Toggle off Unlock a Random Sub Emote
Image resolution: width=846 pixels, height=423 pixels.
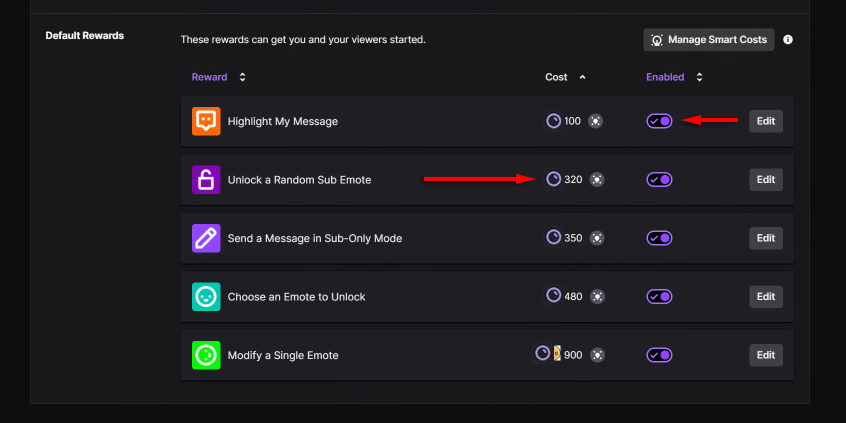coord(659,180)
